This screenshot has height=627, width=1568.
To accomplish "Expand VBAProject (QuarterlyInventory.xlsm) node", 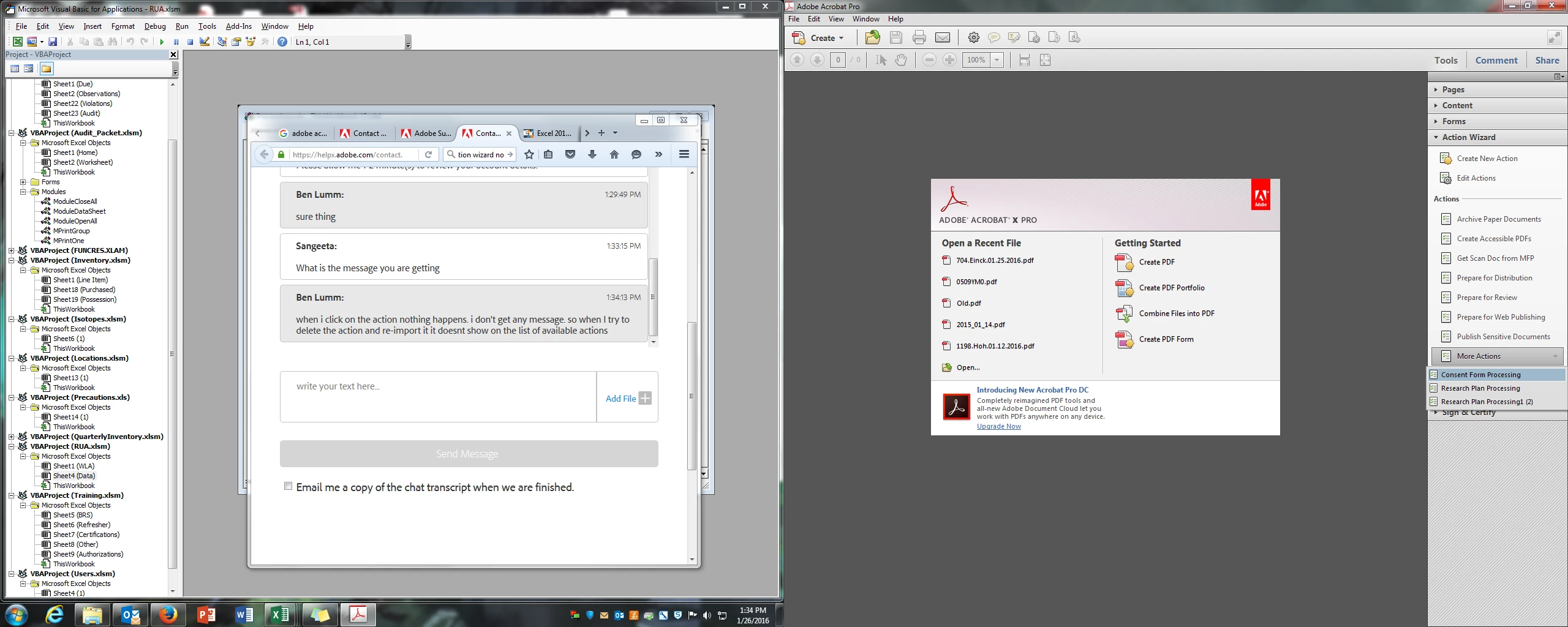I will [12, 437].
